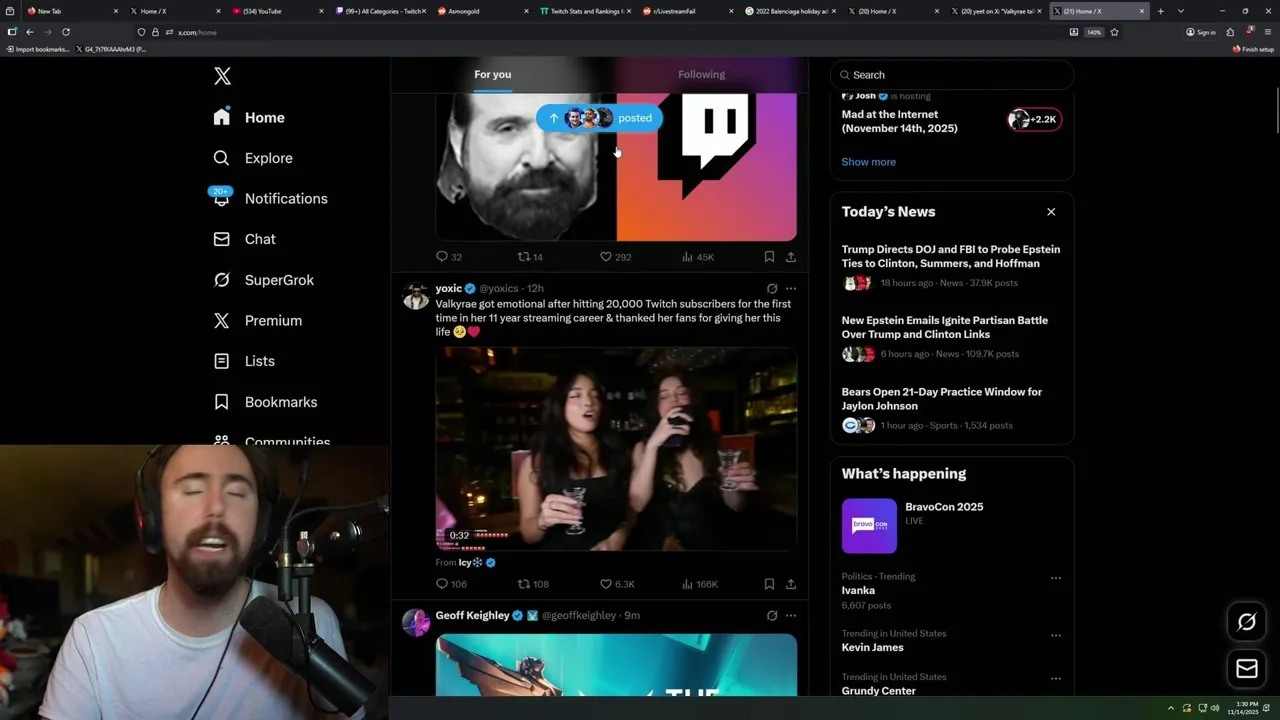
Task: Open more options for Ivanka trend
Action: click(1055, 578)
